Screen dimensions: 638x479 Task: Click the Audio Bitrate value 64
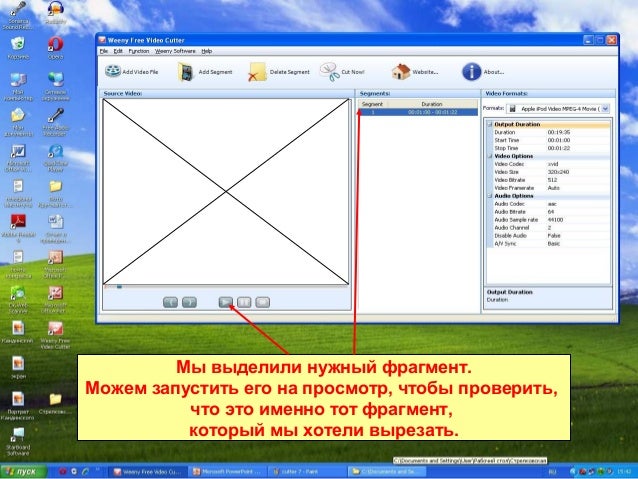(551, 212)
